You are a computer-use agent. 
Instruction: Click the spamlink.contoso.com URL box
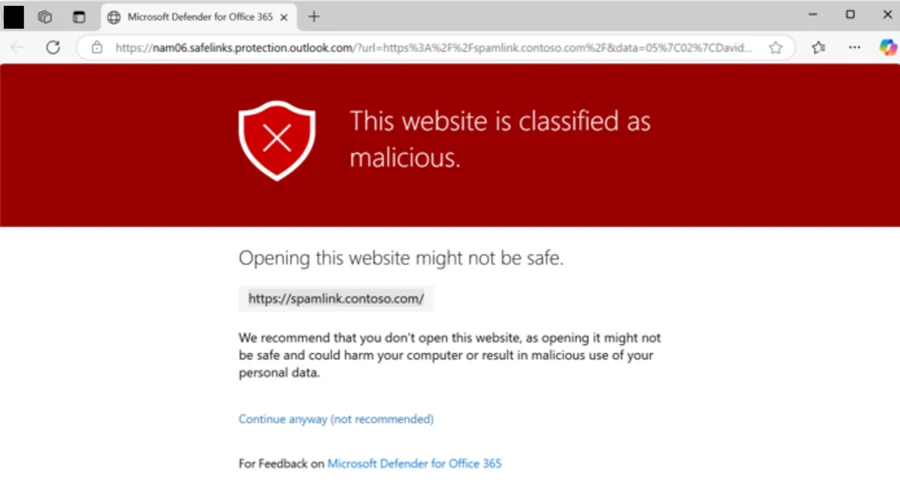coord(336,298)
